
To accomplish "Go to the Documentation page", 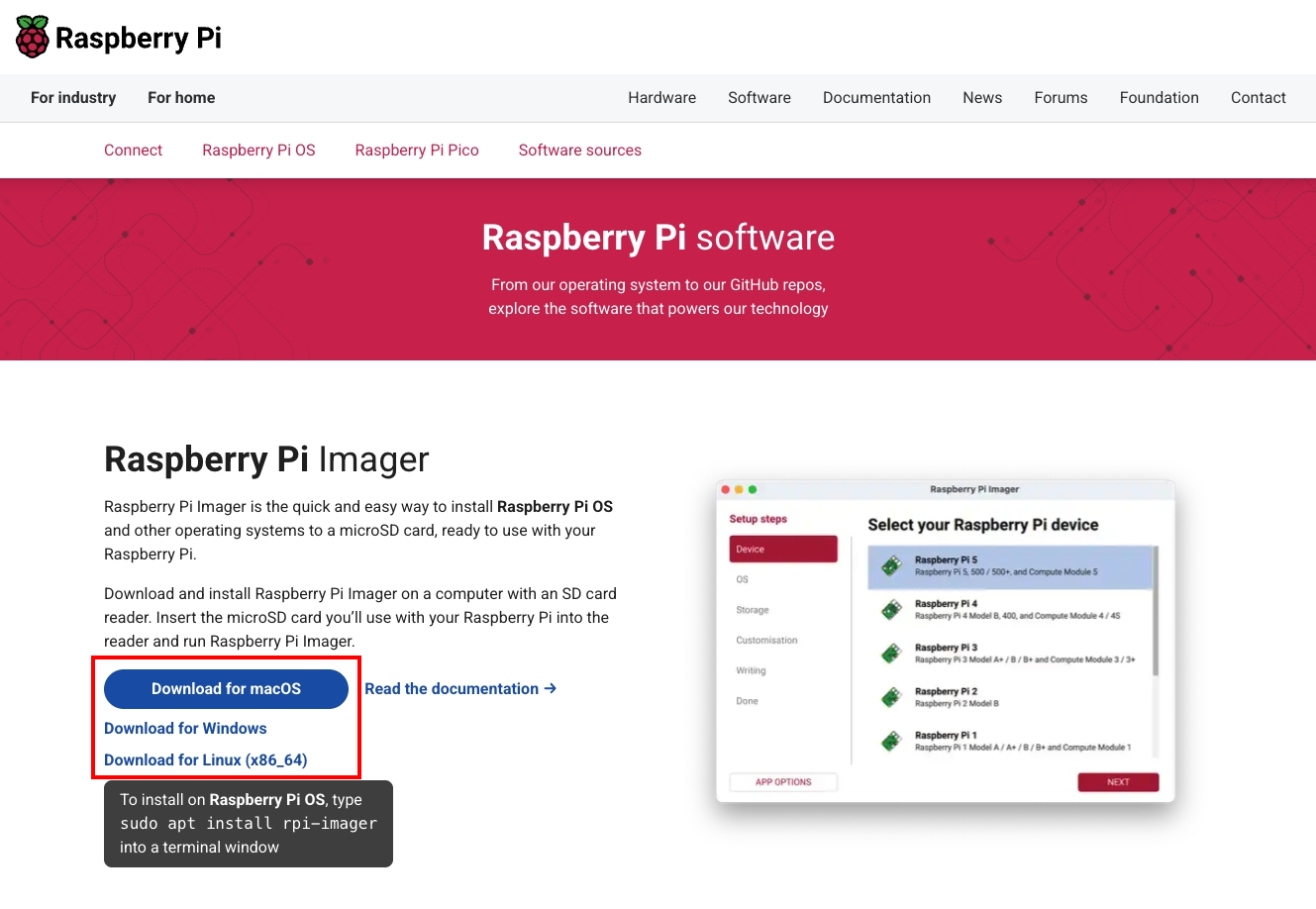I will (876, 98).
